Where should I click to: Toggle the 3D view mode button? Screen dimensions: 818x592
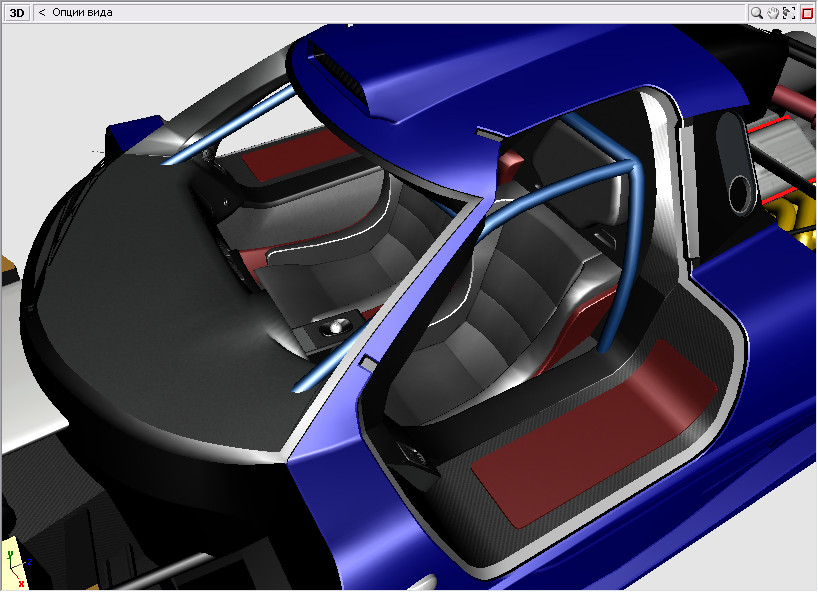coord(17,13)
